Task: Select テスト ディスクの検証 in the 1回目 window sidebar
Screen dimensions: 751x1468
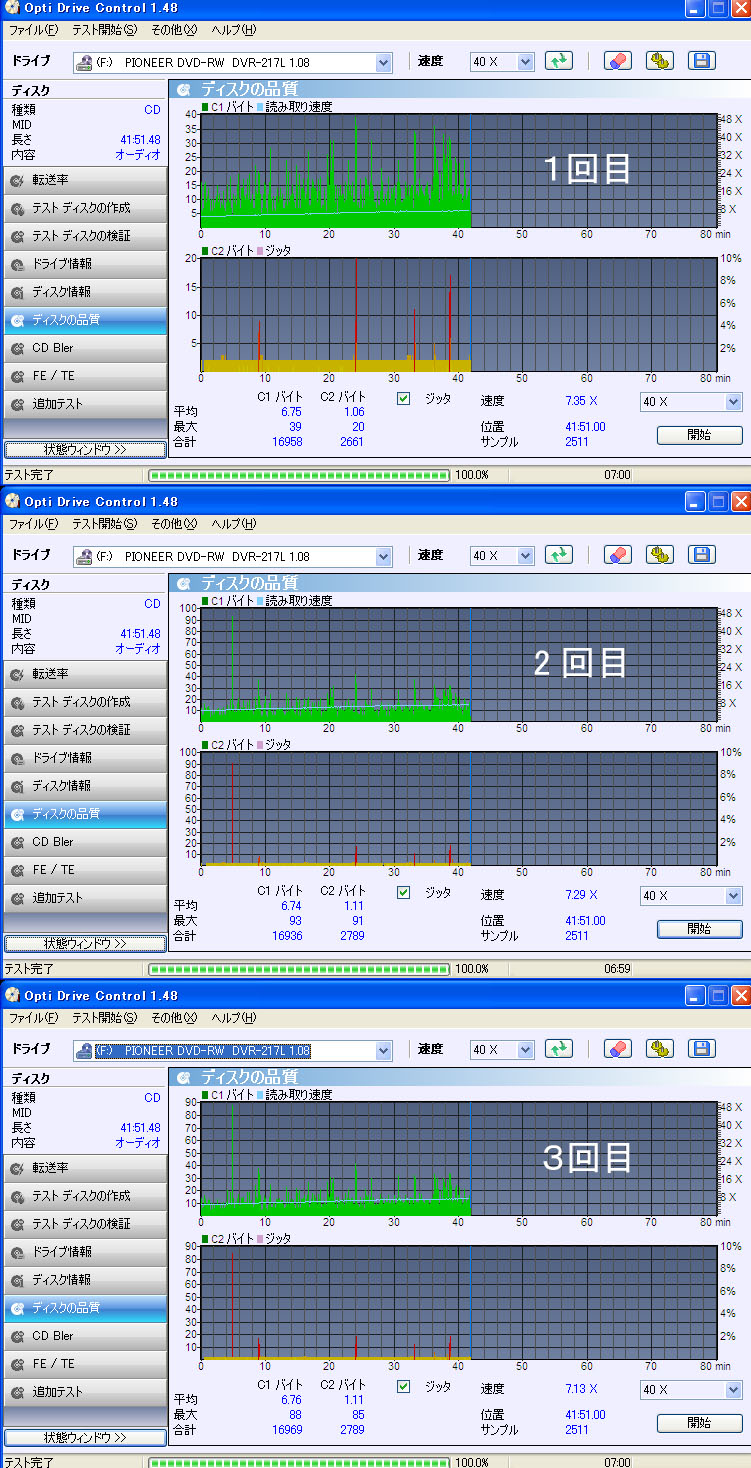Action: click(x=85, y=236)
